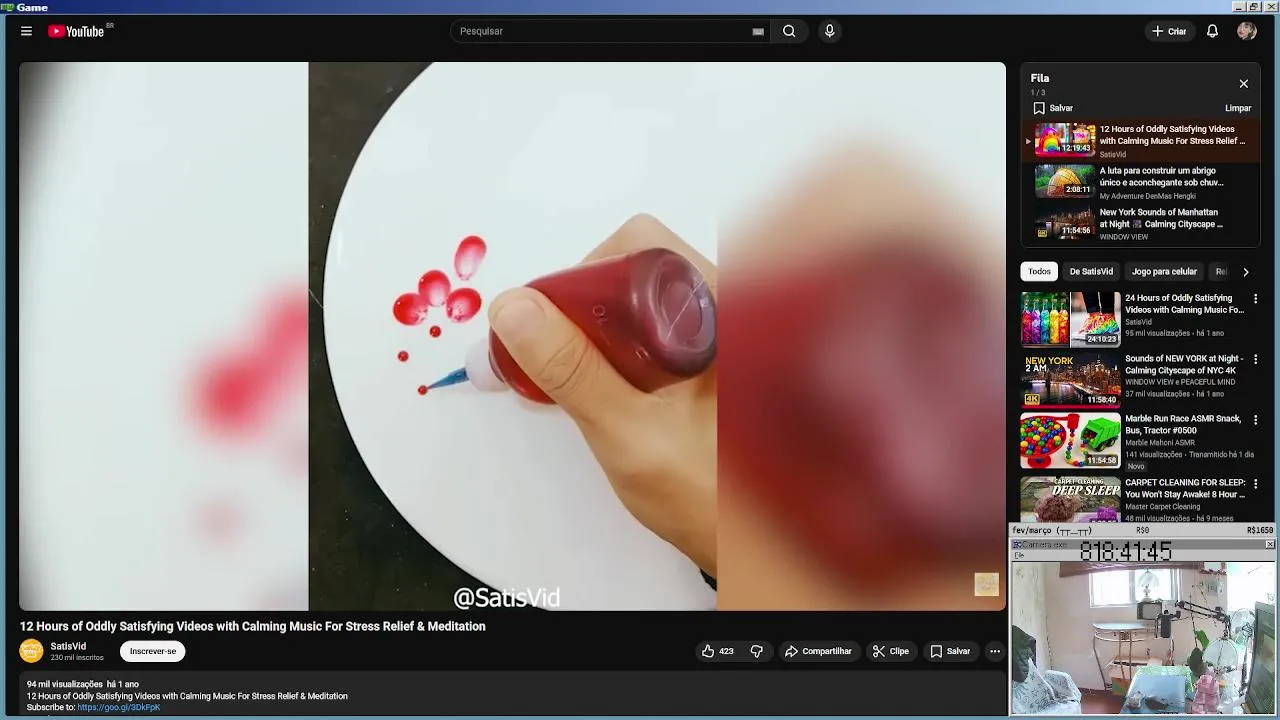The height and width of the screenshot is (720, 1280).
Task: Select the Jogo para celular filter chip
Action: click(1164, 271)
